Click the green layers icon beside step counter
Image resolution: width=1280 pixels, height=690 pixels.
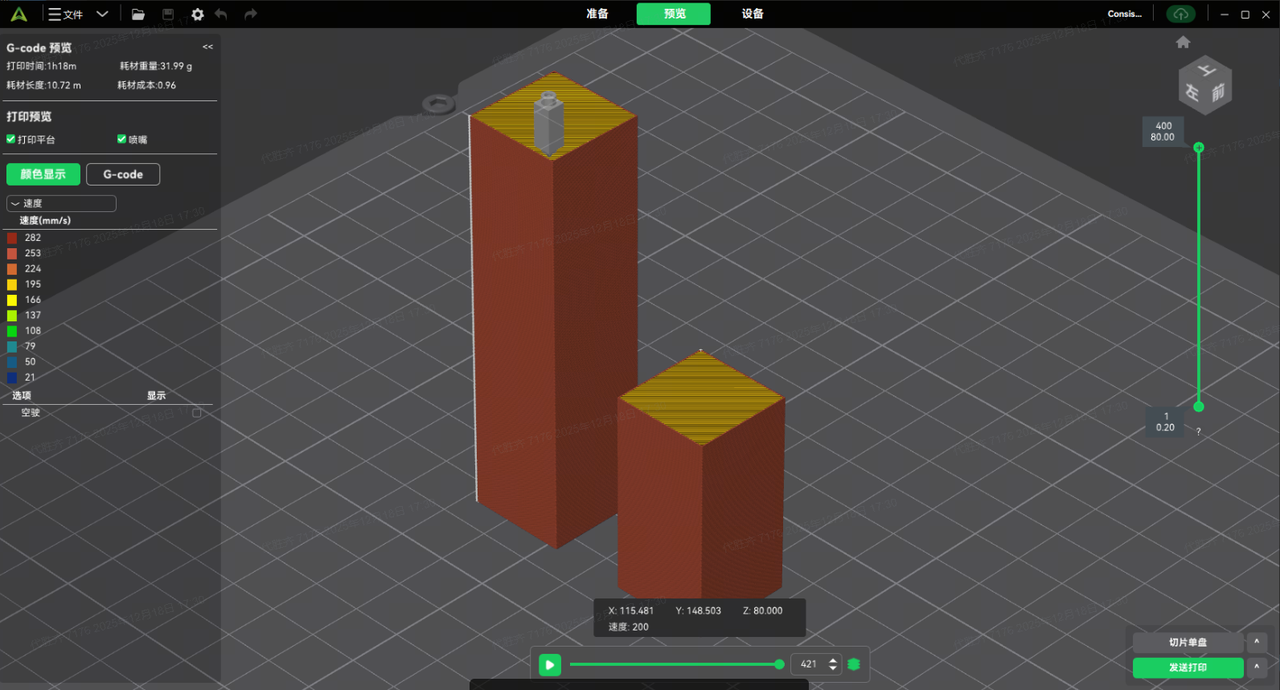click(x=854, y=664)
